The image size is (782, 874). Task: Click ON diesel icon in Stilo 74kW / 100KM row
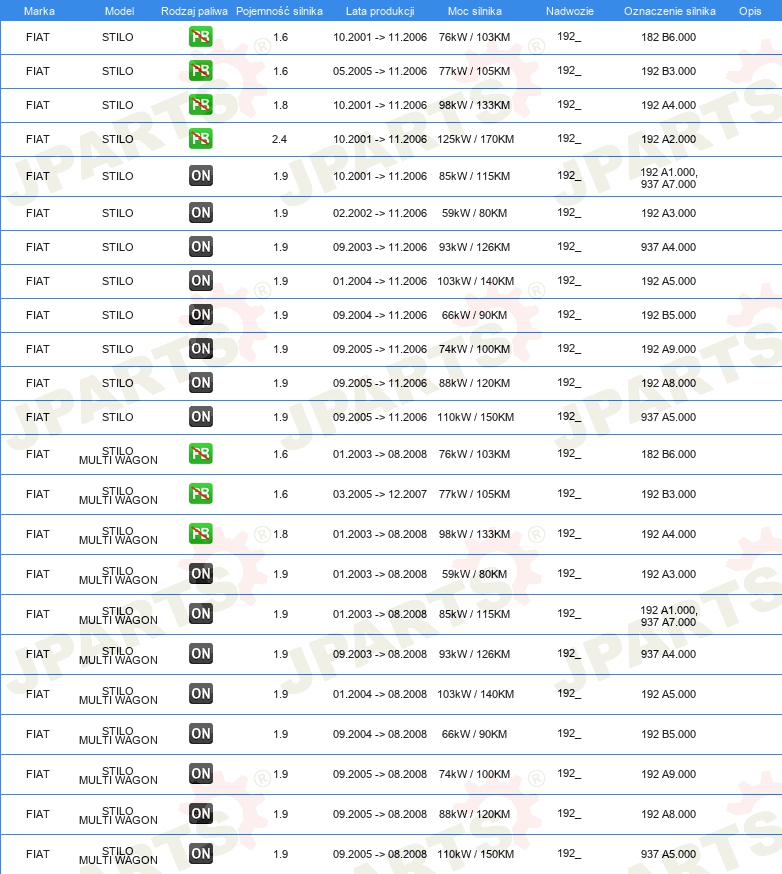click(201, 348)
